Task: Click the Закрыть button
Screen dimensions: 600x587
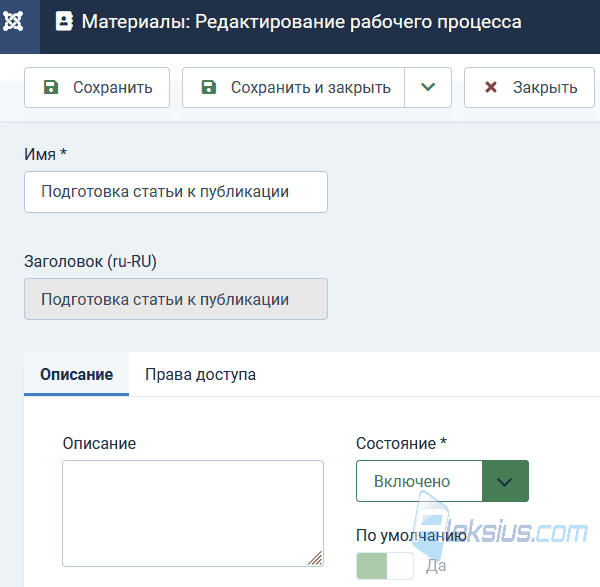Action: pos(529,88)
